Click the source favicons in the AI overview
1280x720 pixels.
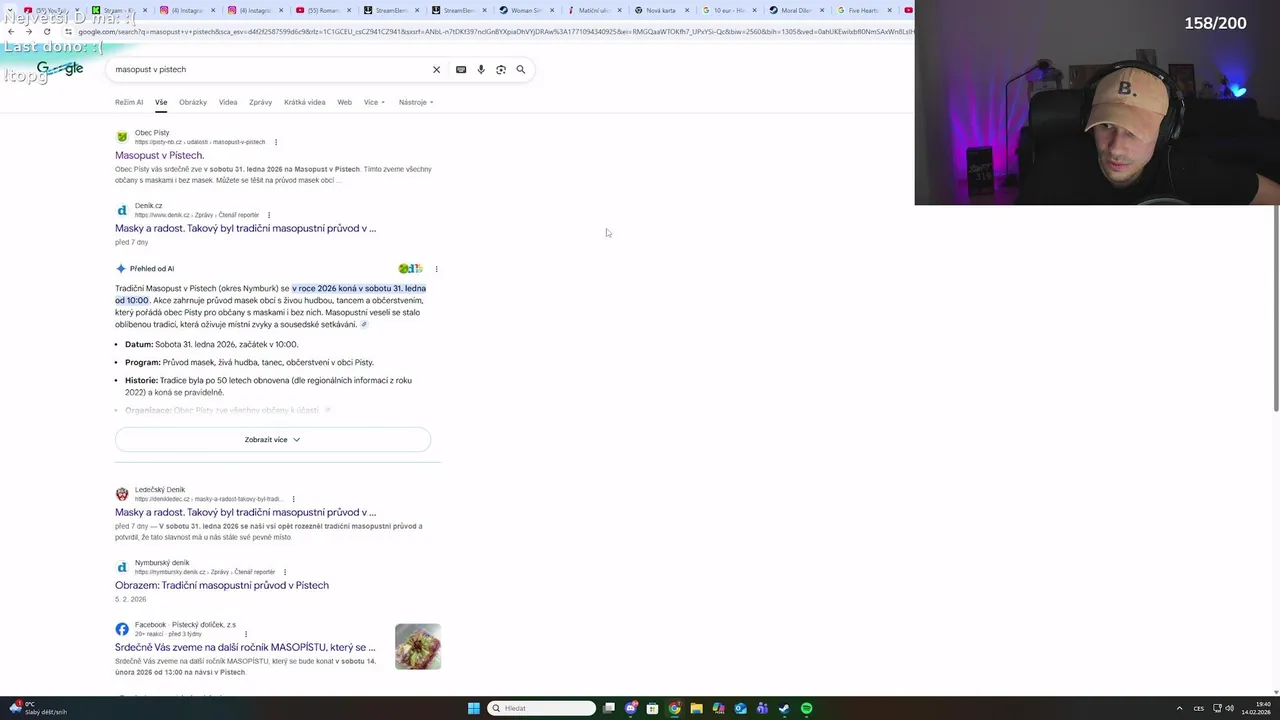(410, 269)
